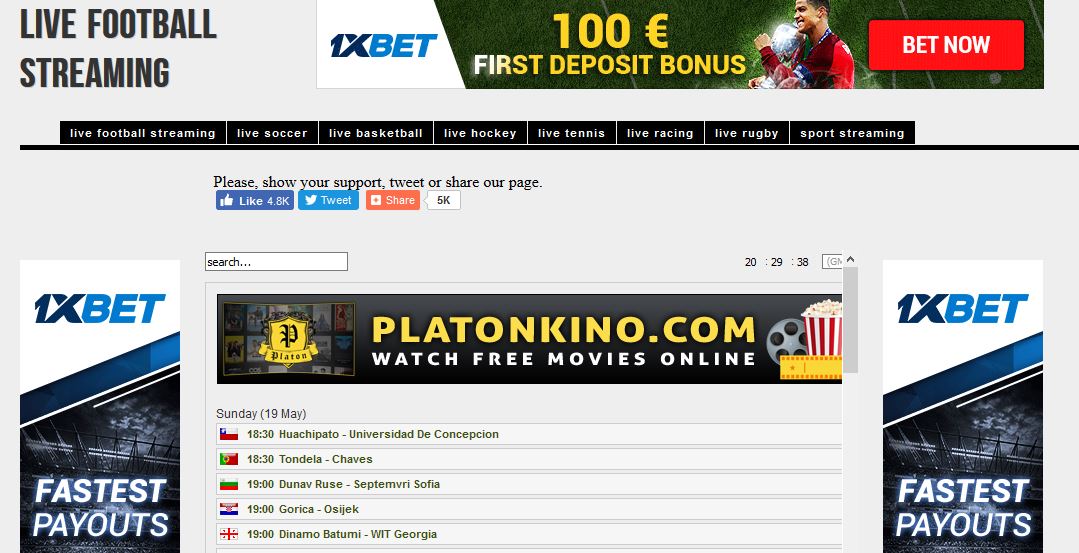This screenshot has width=1079, height=553.
Task: Click the red BET NOW button
Action: pos(946,45)
